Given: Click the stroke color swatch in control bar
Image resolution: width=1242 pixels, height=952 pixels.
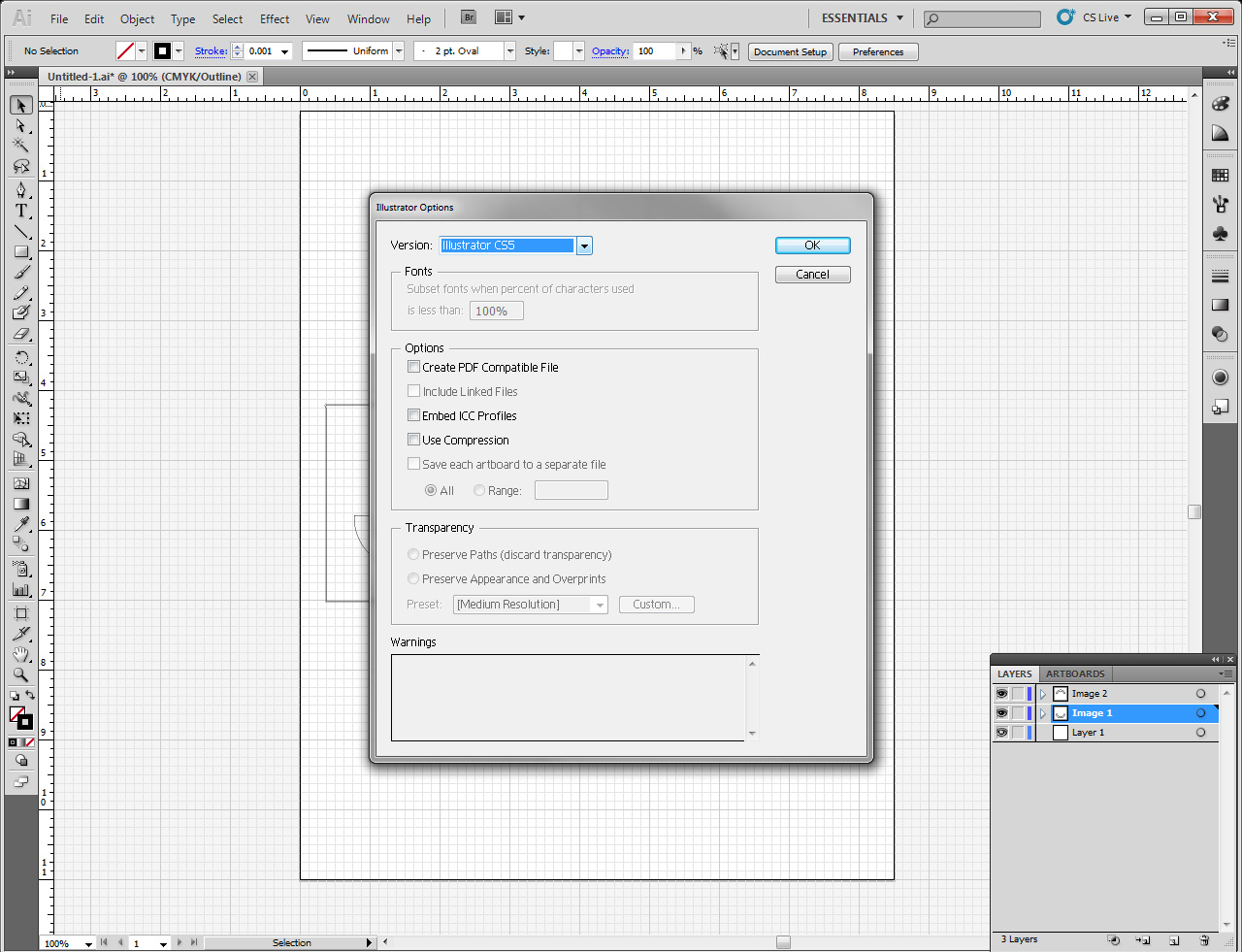Looking at the screenshot, I should (x=162, y=51).
